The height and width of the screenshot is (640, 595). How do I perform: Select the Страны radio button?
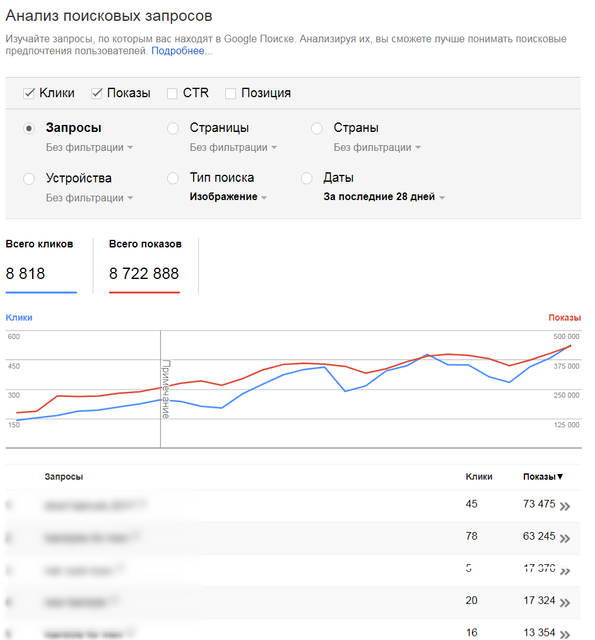pos(317,129)
